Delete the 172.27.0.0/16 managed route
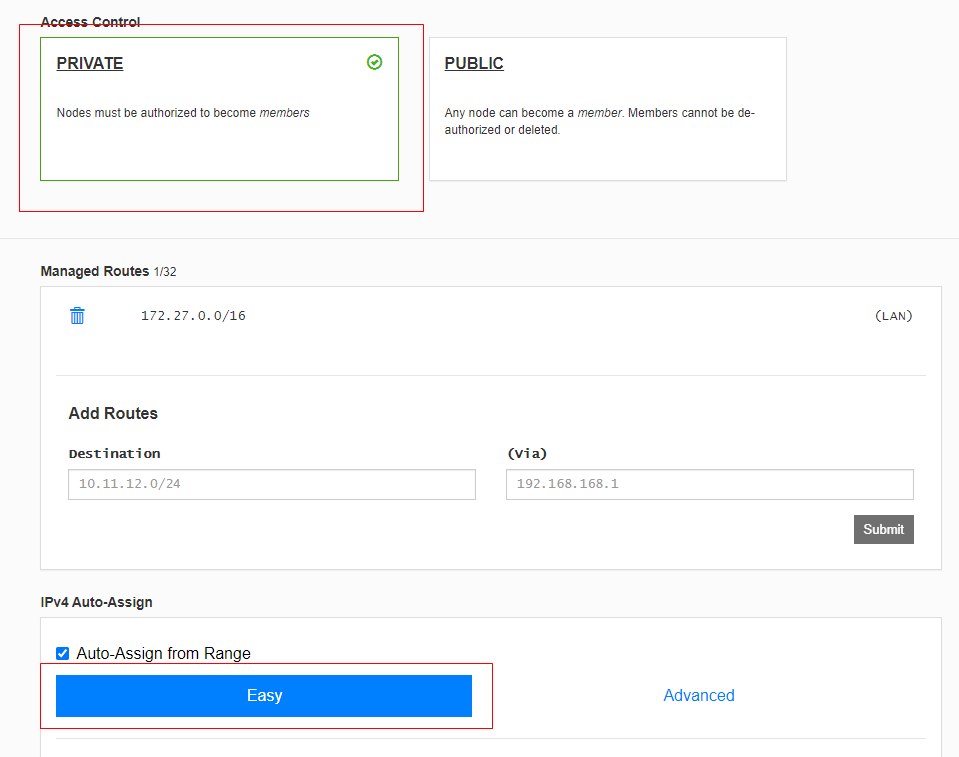The height and width of the screenshot is (757, 959). tap(77, 316)
